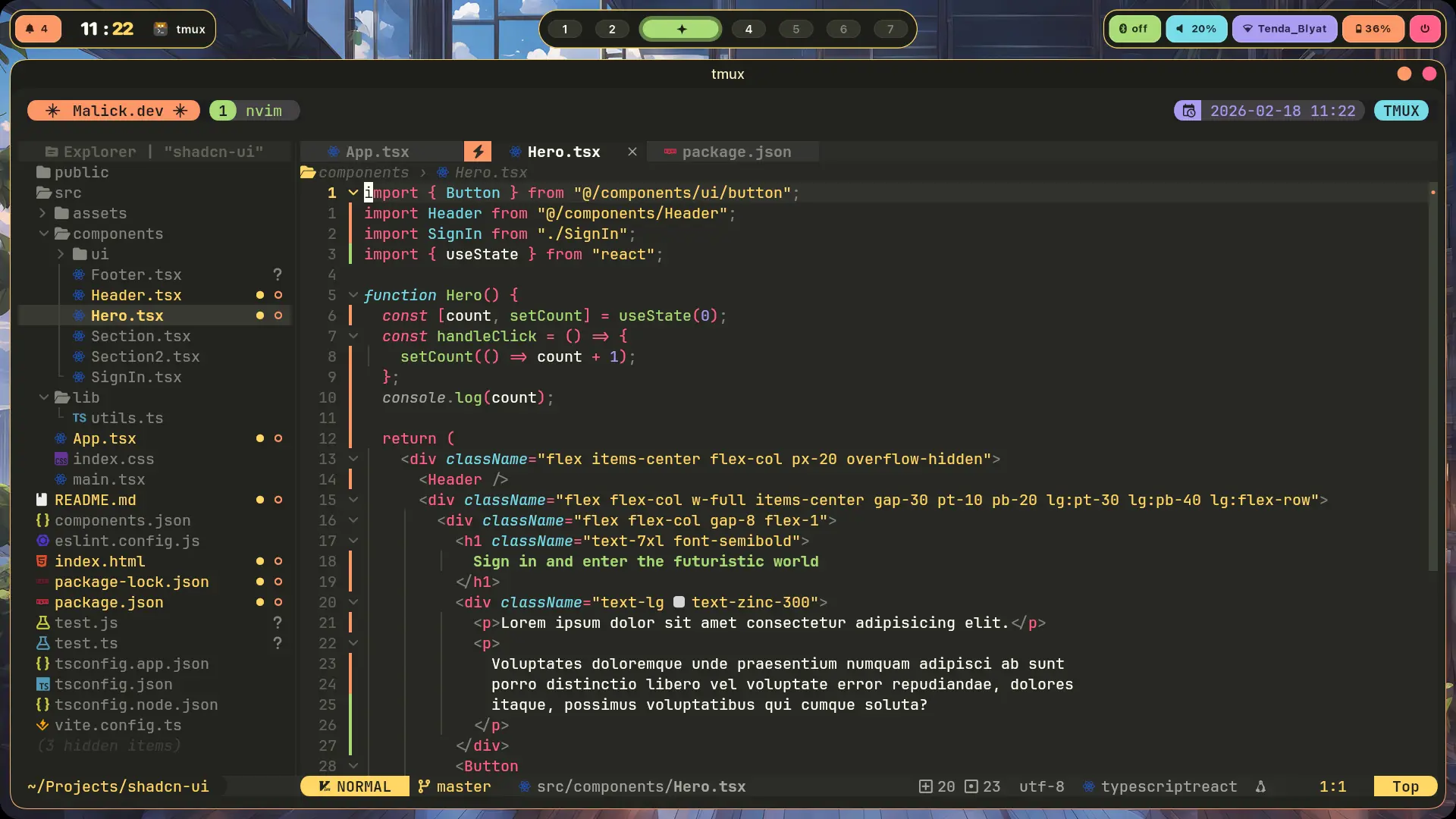The image size is (1456, 819).
Task: Click the folder icon in components breadcrumb
Action: coord(308,172)
